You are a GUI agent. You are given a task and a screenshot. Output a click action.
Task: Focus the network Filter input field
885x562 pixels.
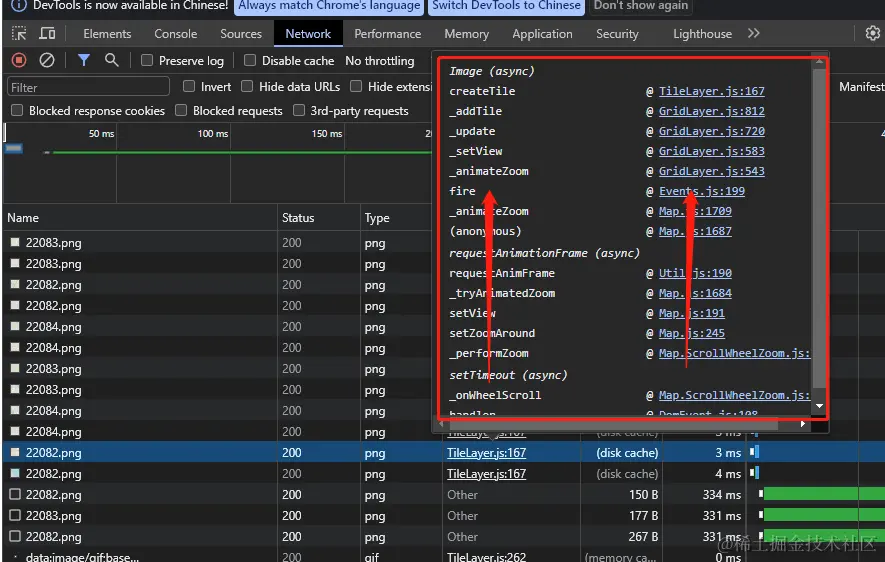(x=88, y=87)
